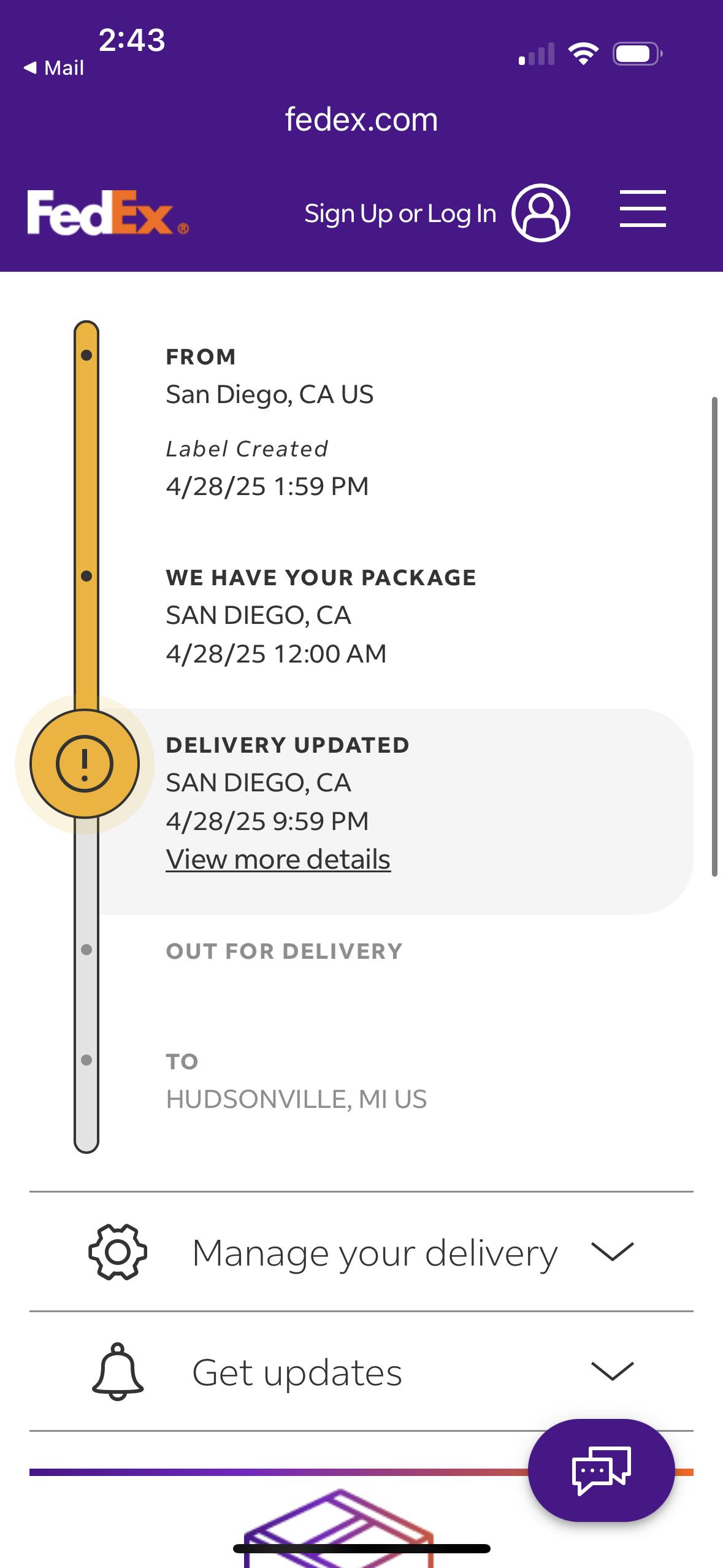Tap the bell notification icon
Screen dimensions: 723x1568
tap(118, 1372)
